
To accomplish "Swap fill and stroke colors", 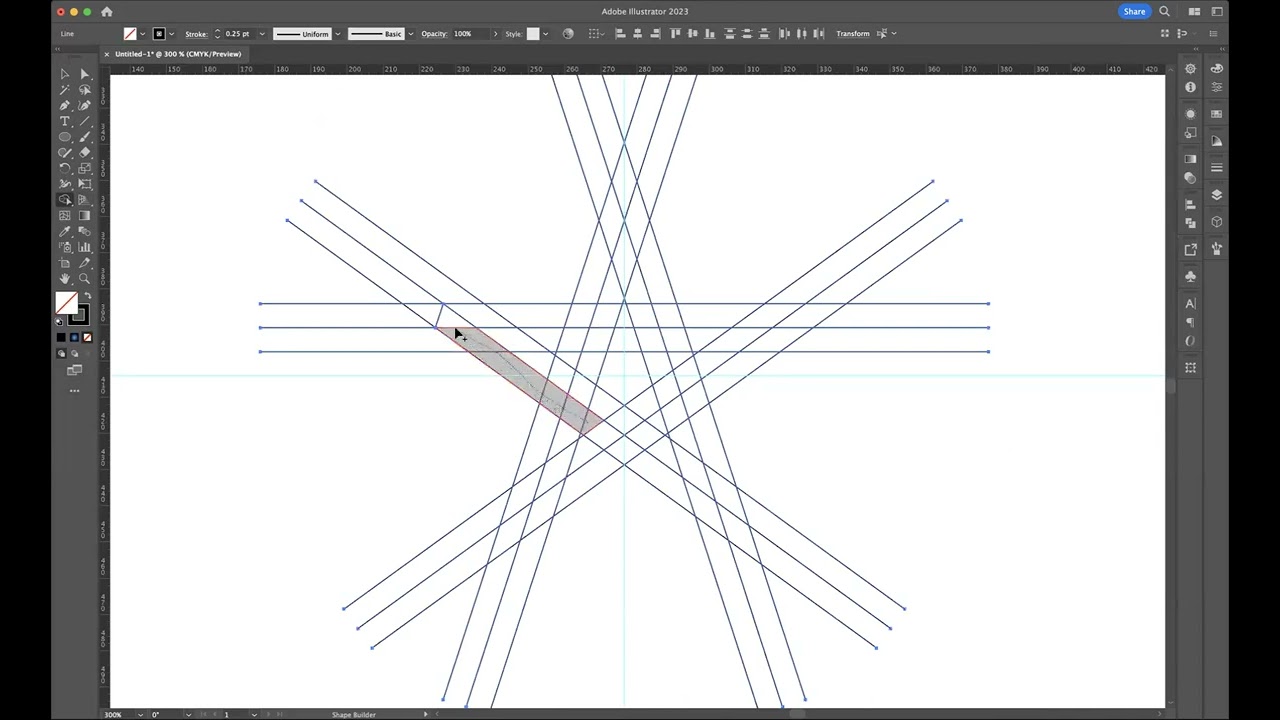I will (86, 297).
